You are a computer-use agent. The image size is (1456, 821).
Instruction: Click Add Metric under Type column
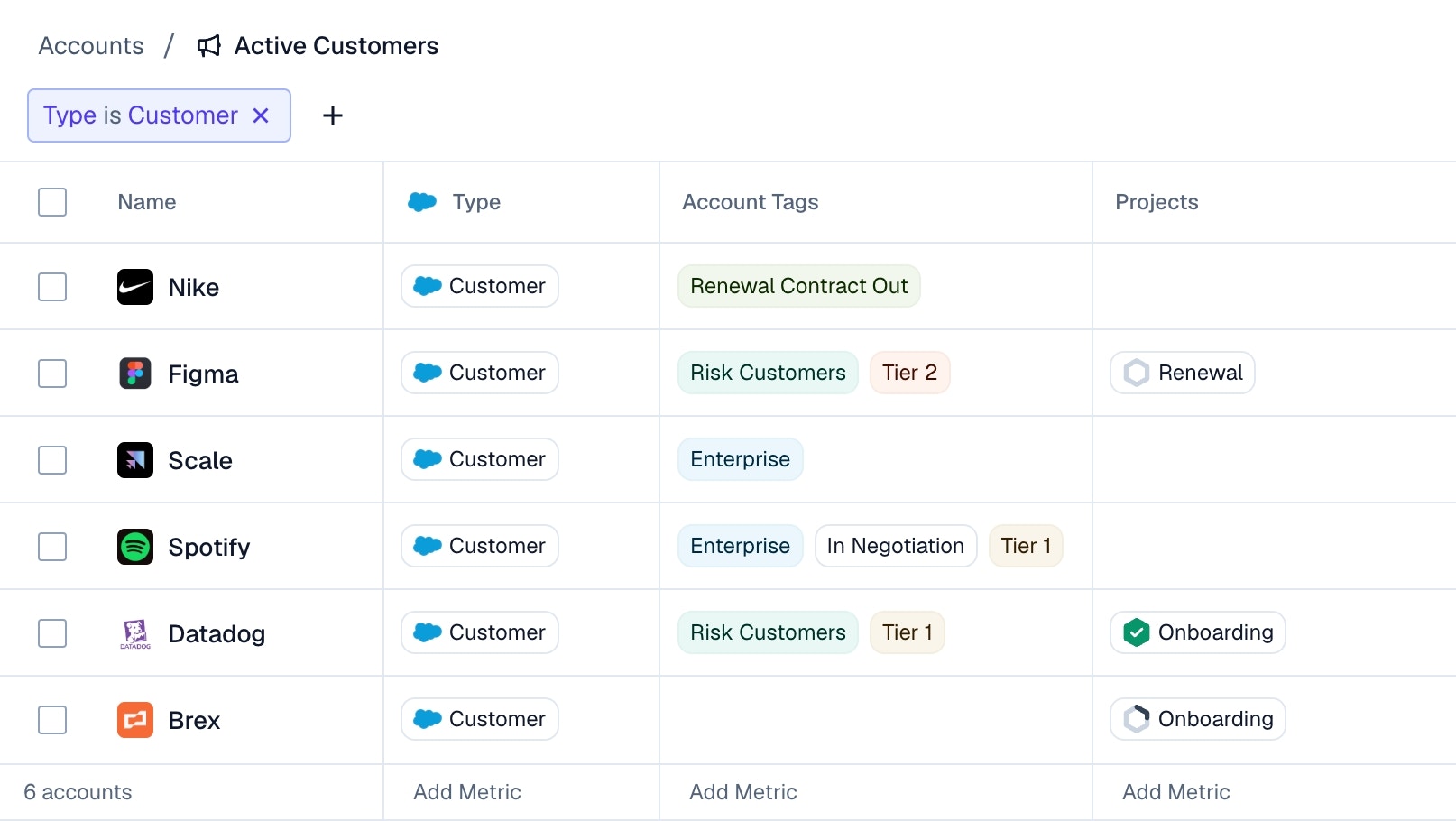point(467,792)
